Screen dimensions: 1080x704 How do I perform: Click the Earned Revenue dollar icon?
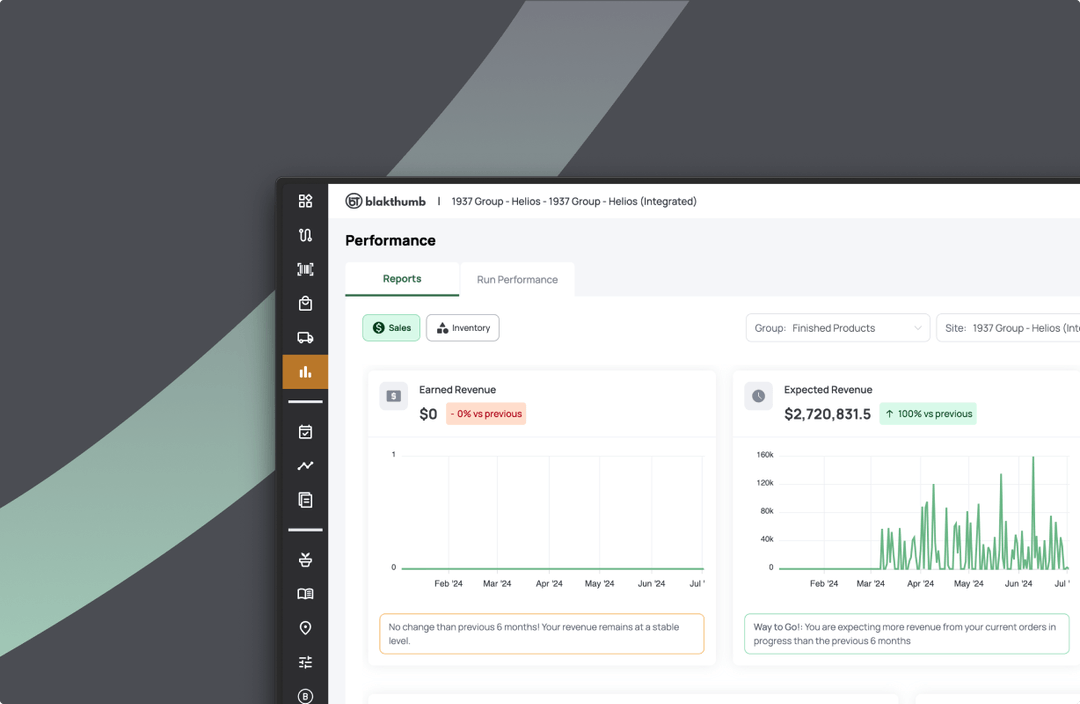[393, 396]
